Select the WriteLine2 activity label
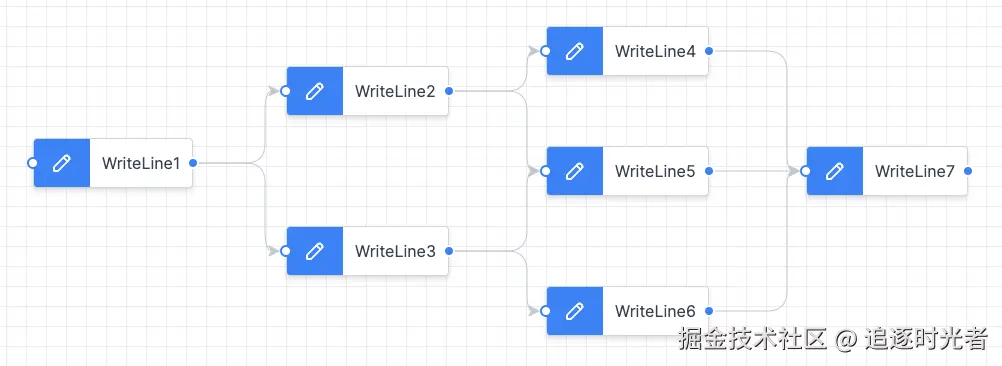The width and height of the screenshot is (1002, 366). (395, 91)
